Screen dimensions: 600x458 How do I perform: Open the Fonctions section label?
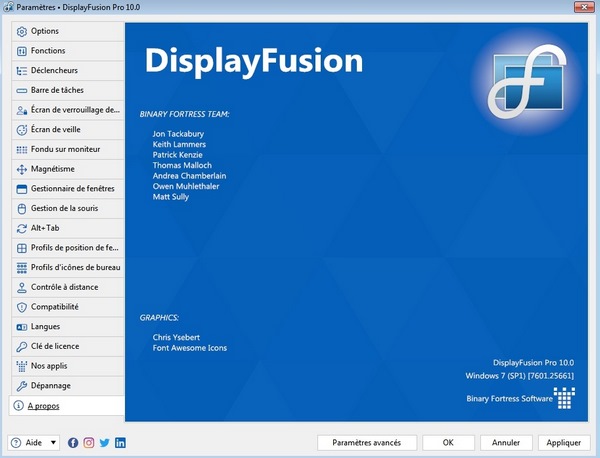[x=48, y=51]
